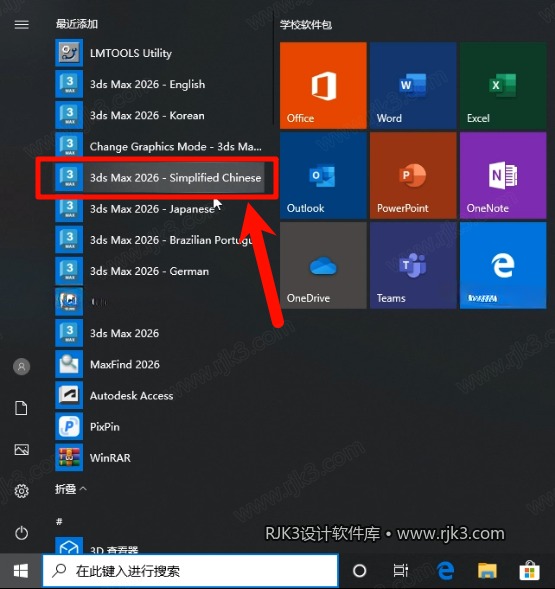The image size is (555, 589).
Task: Open MaxFind 2026 icon
Action: [69, 364]
